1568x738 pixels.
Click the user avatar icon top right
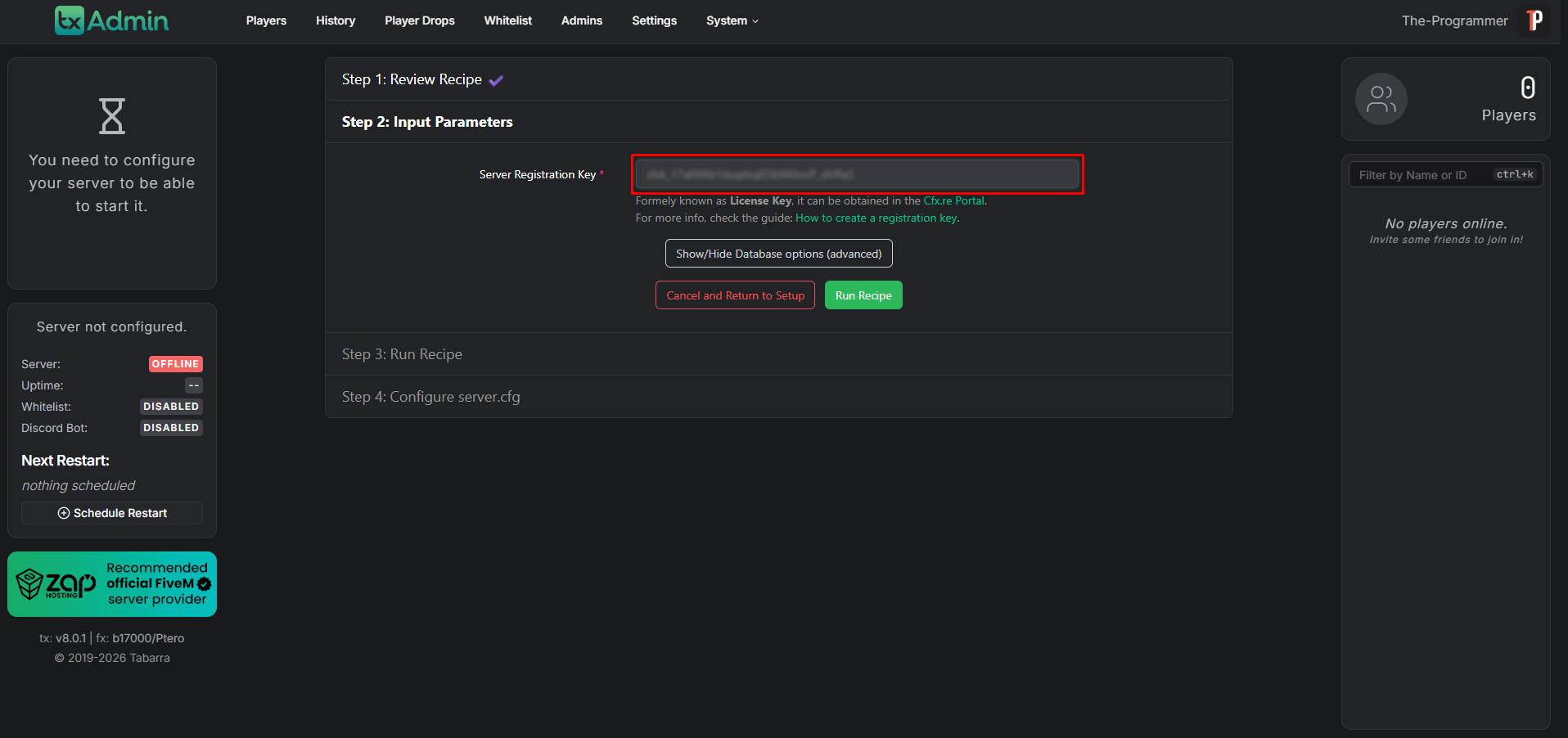tap(1534, 20)
